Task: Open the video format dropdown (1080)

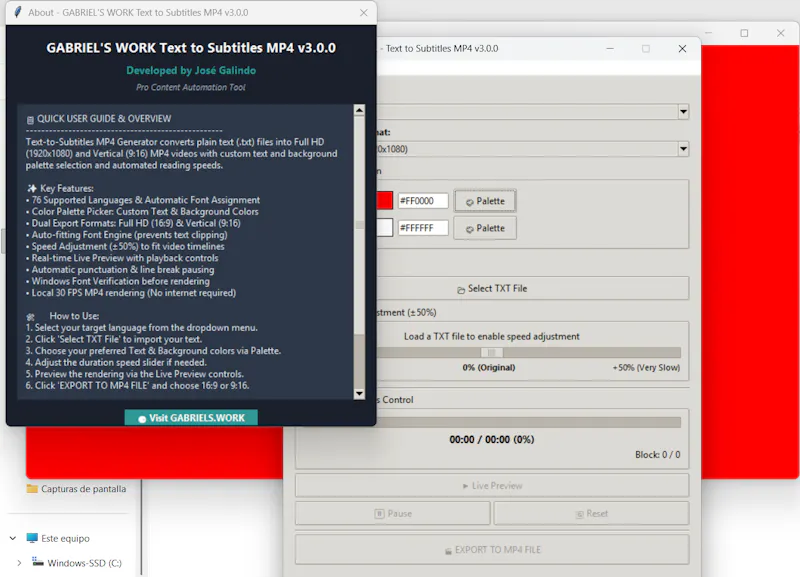Action: coord(683,149)
